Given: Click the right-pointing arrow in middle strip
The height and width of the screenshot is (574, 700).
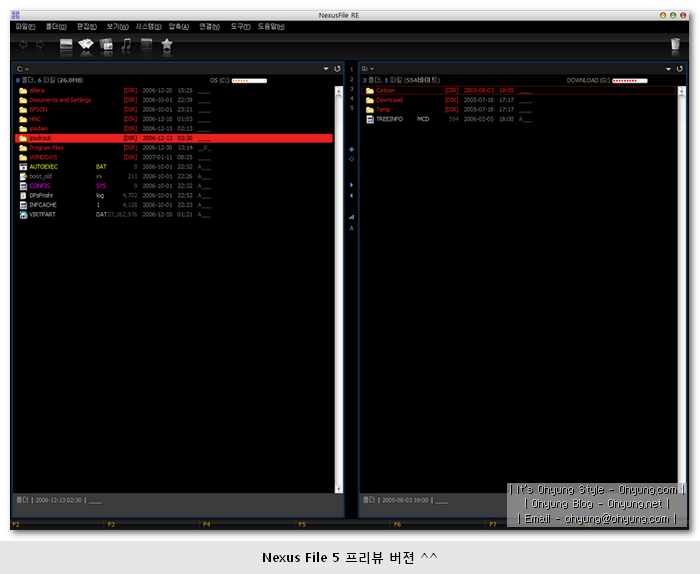Looking at the screenshot, I should coord(351,185).
